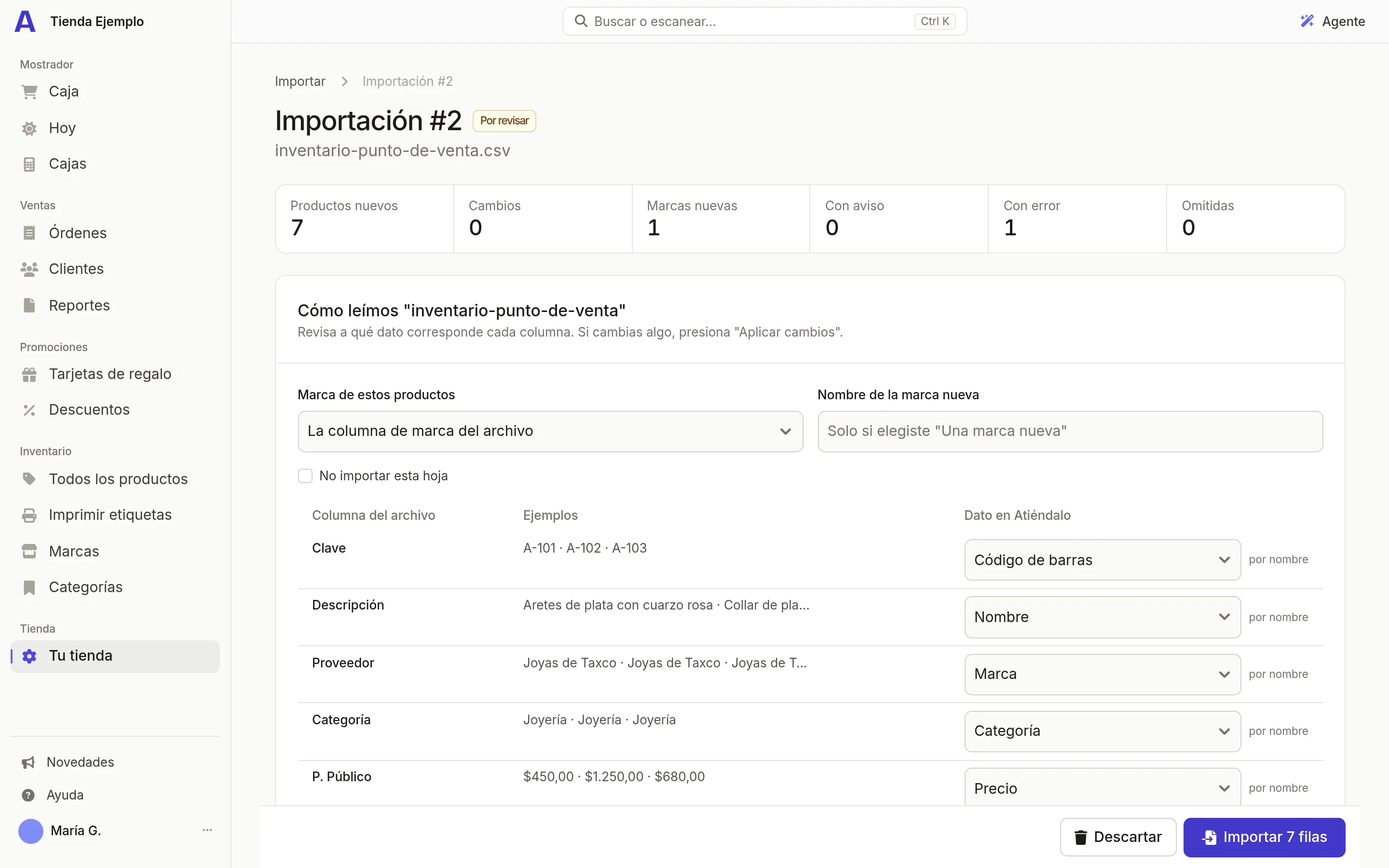Image resolution: width=1389 pixels, height=868 pixels.
Task: Open Descripción row Nombre dropdown
Action: click(x=1102, y=617)
